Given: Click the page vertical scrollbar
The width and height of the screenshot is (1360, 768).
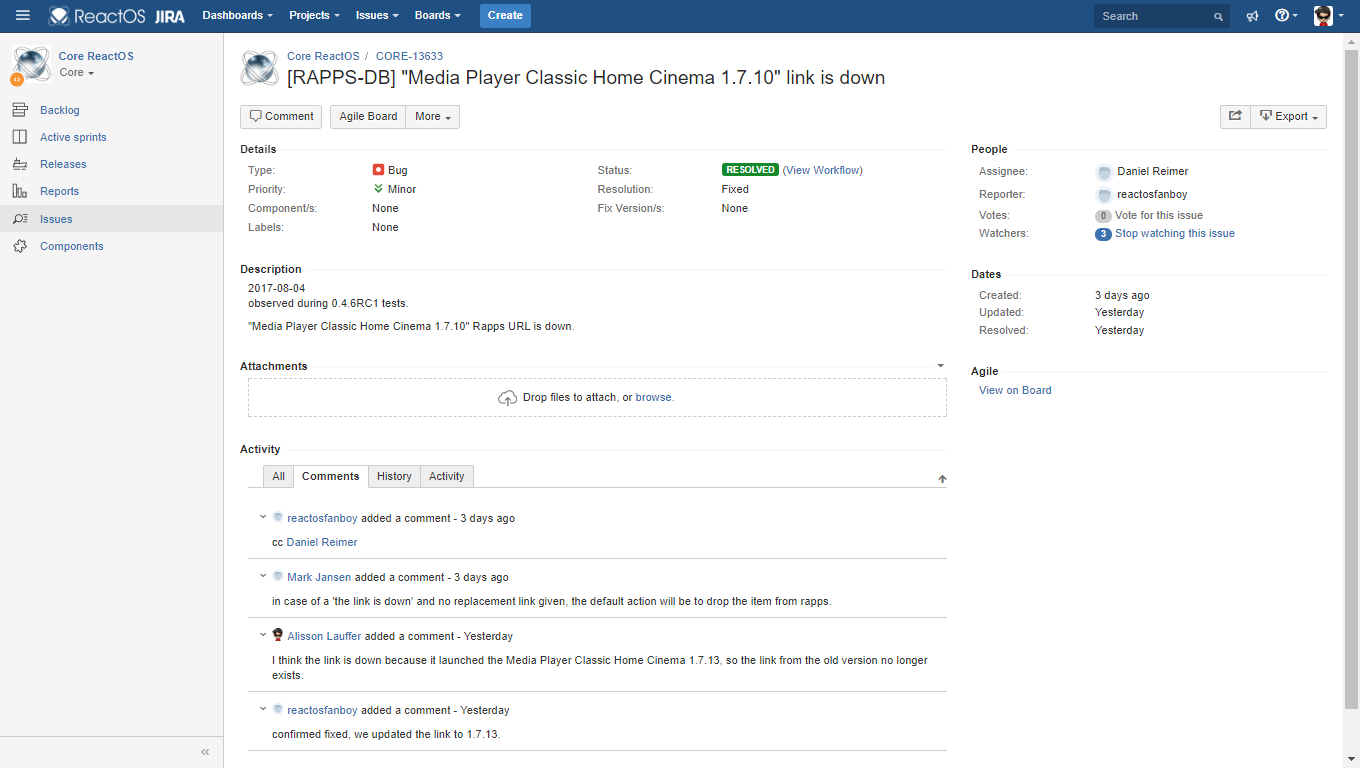Looking at the screenshot, I should point(1351,380).
